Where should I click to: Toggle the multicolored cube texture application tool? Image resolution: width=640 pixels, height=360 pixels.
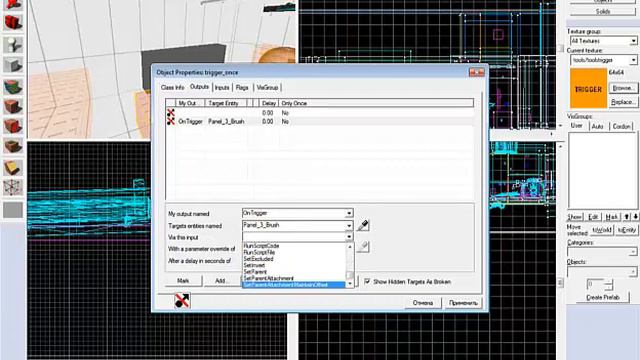(x=13, y=87)
